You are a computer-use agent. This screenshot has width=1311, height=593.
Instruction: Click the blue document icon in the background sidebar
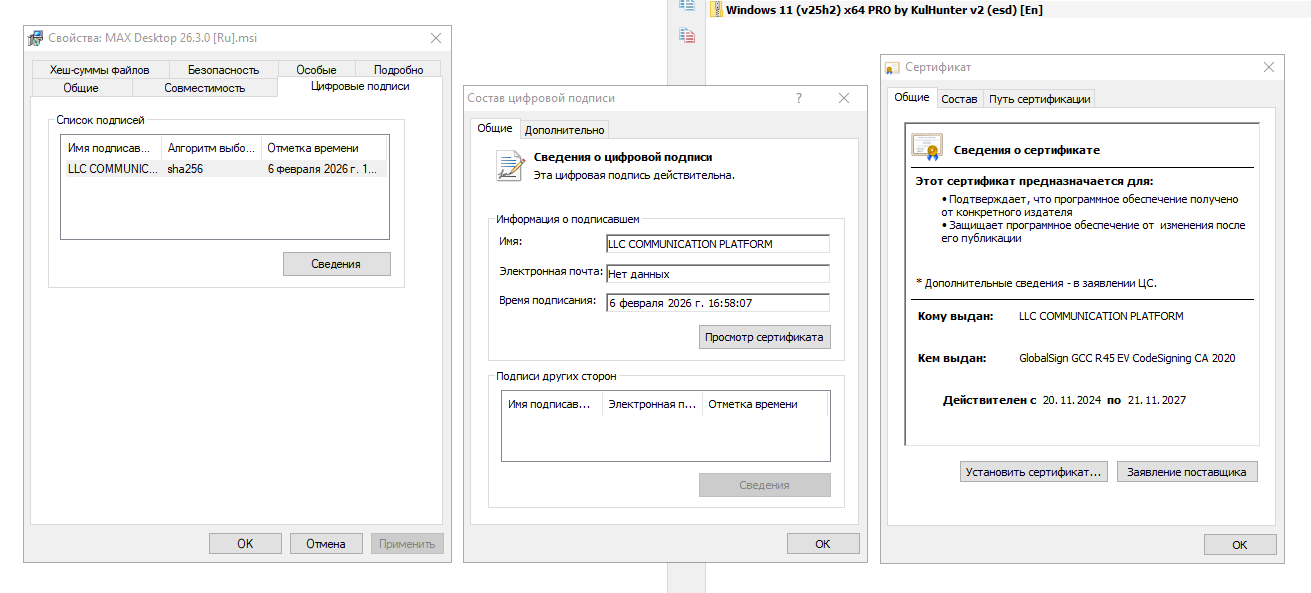tap(686, 5)
